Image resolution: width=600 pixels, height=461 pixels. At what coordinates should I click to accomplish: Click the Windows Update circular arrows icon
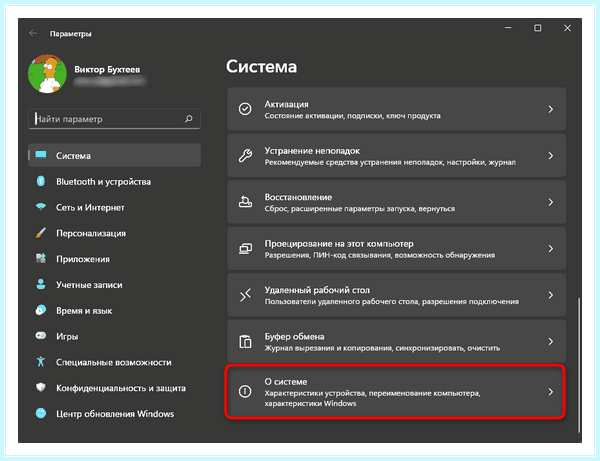tap(41, 413)
